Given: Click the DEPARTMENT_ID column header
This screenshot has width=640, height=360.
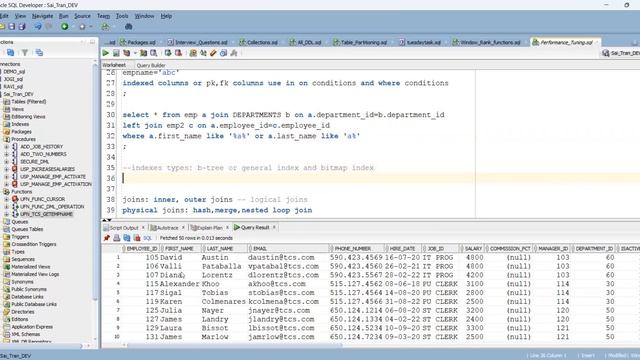Looking at the screenshot, I should (594, 249).
